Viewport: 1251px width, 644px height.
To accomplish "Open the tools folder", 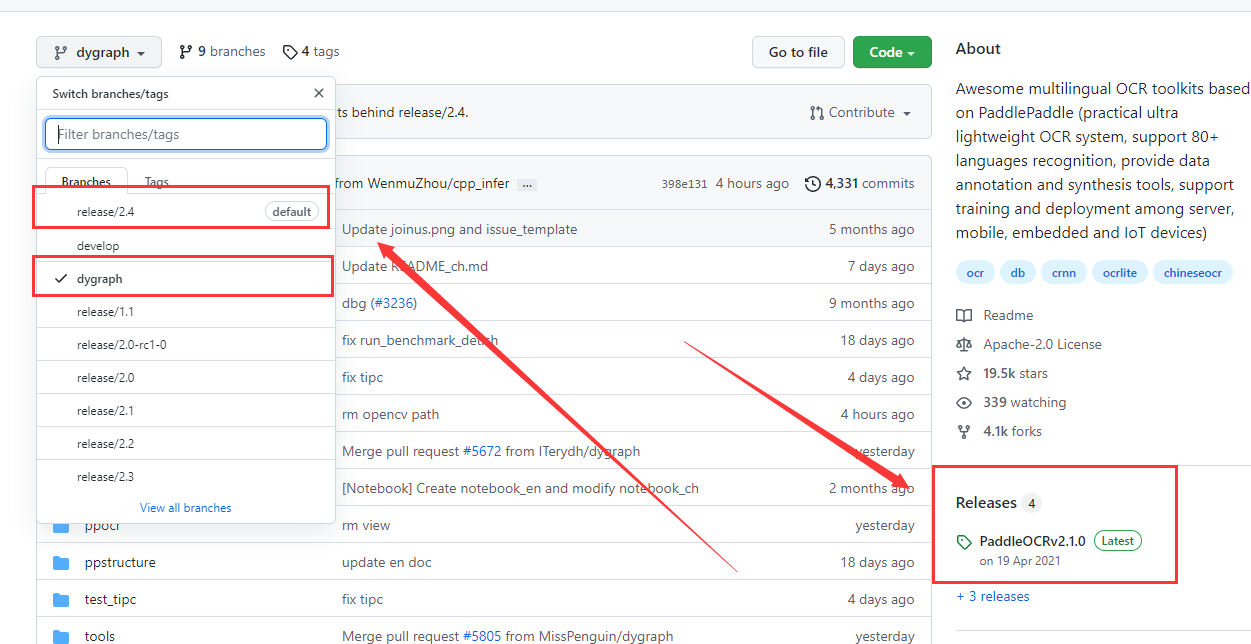I will [x=100, y=636].
